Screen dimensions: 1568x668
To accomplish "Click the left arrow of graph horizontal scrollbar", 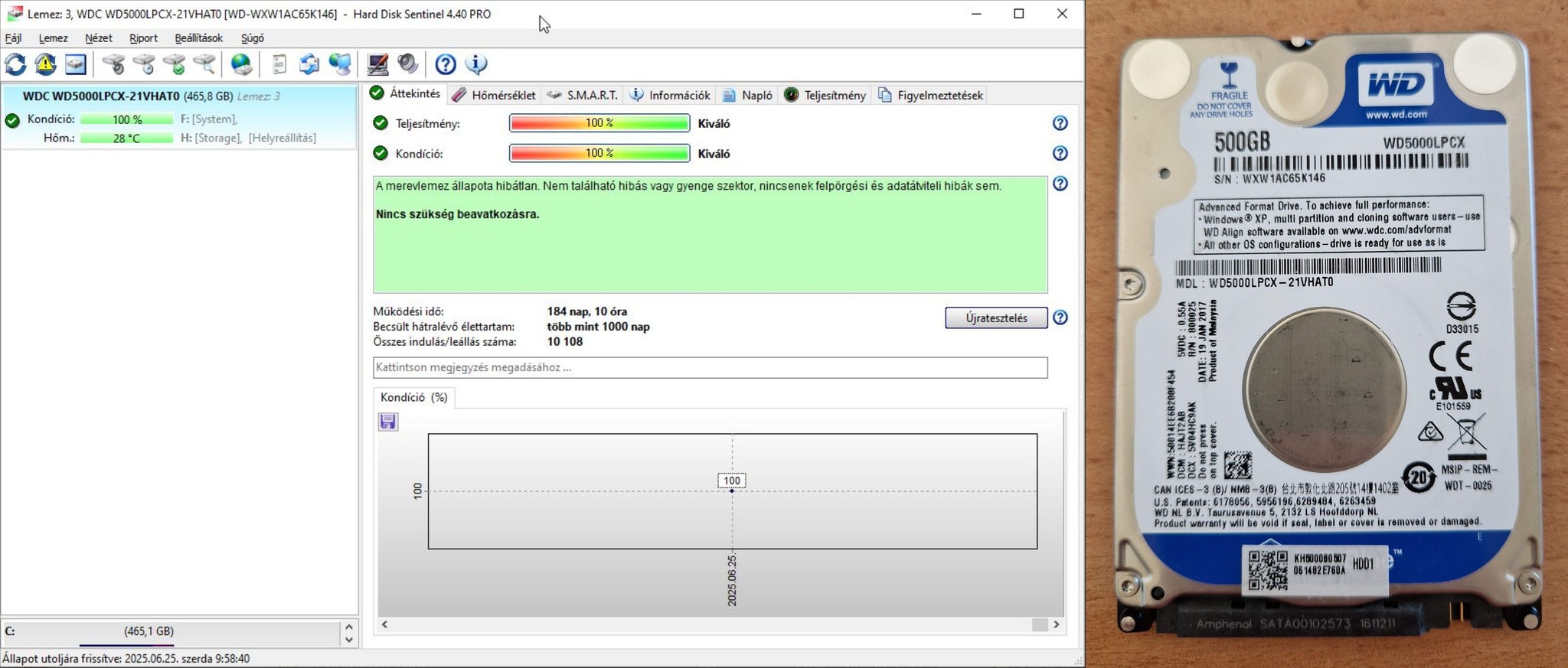I will (384, 624).
